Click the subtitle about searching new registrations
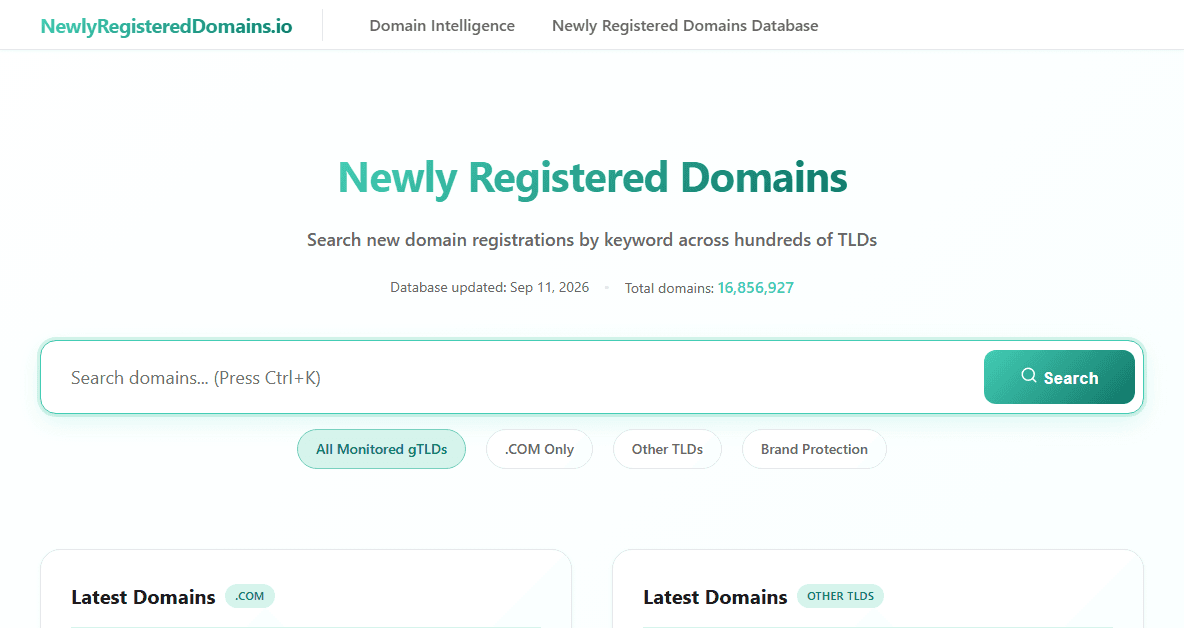The height and width of the screenshot is (628, 1200). click(592, 240)
